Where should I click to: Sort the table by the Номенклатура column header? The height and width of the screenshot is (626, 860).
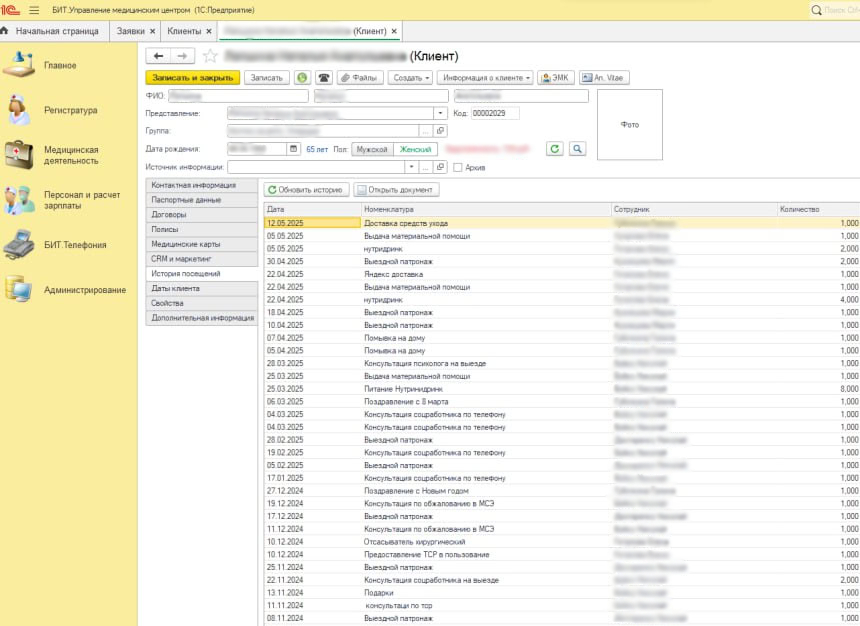486,209
